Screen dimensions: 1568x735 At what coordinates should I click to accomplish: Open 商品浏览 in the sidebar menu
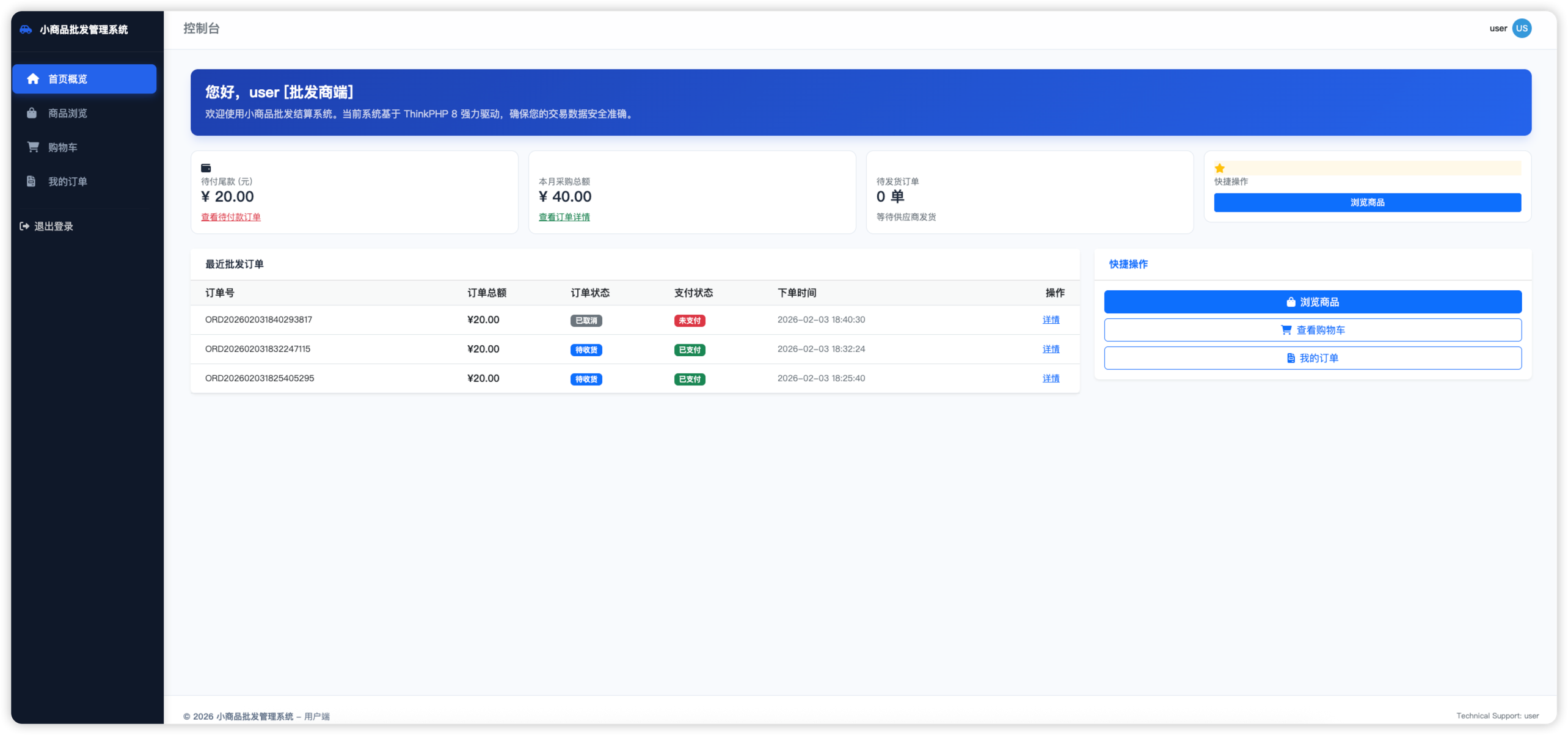coord(67,113)
